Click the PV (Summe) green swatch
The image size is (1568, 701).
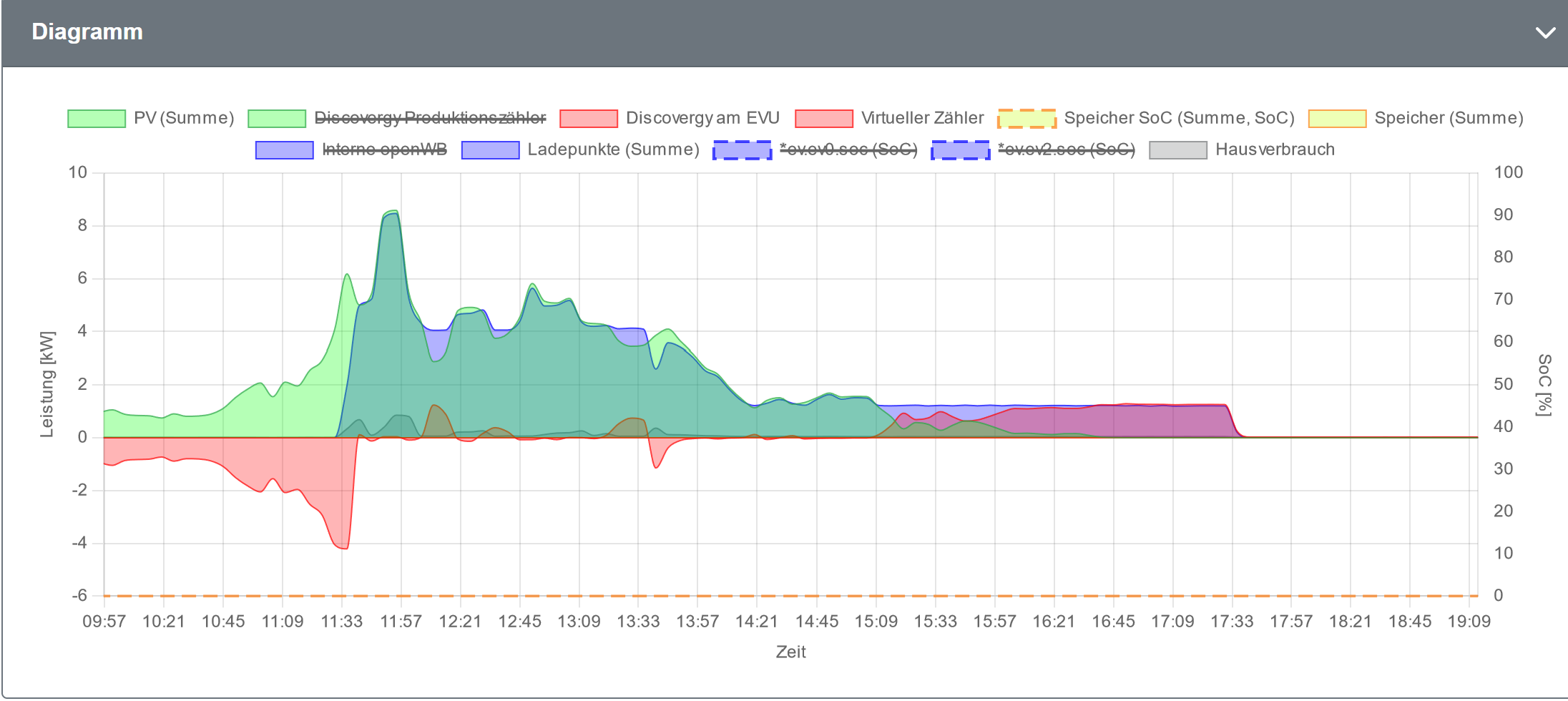tap(97, 119)
